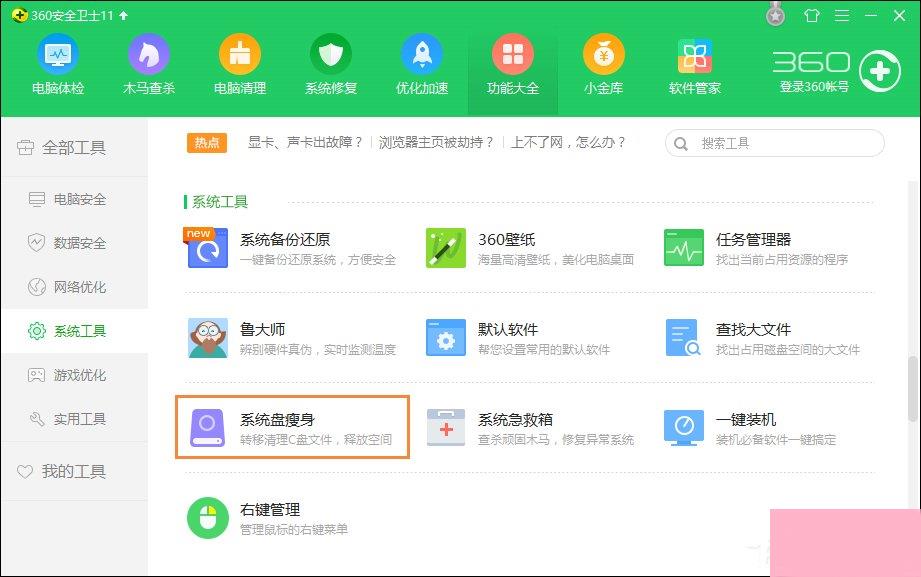The height and width of the screenshot is (577, 921).
Task: Open 我的工具 in sidebar
Action: (74, 471)
